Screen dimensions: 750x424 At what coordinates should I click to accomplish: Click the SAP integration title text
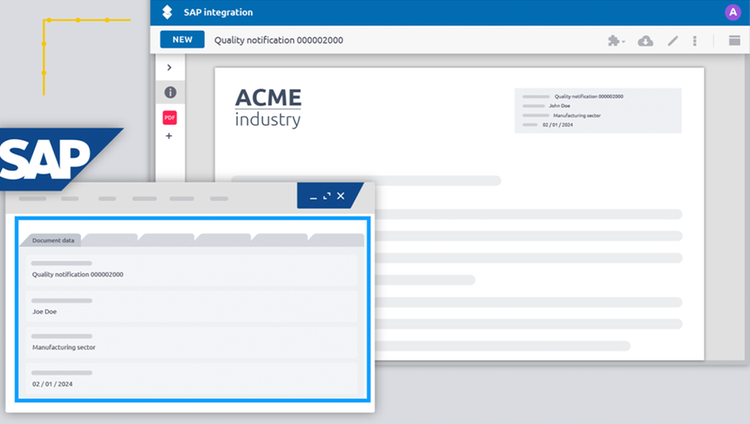[x=218, y=12]
